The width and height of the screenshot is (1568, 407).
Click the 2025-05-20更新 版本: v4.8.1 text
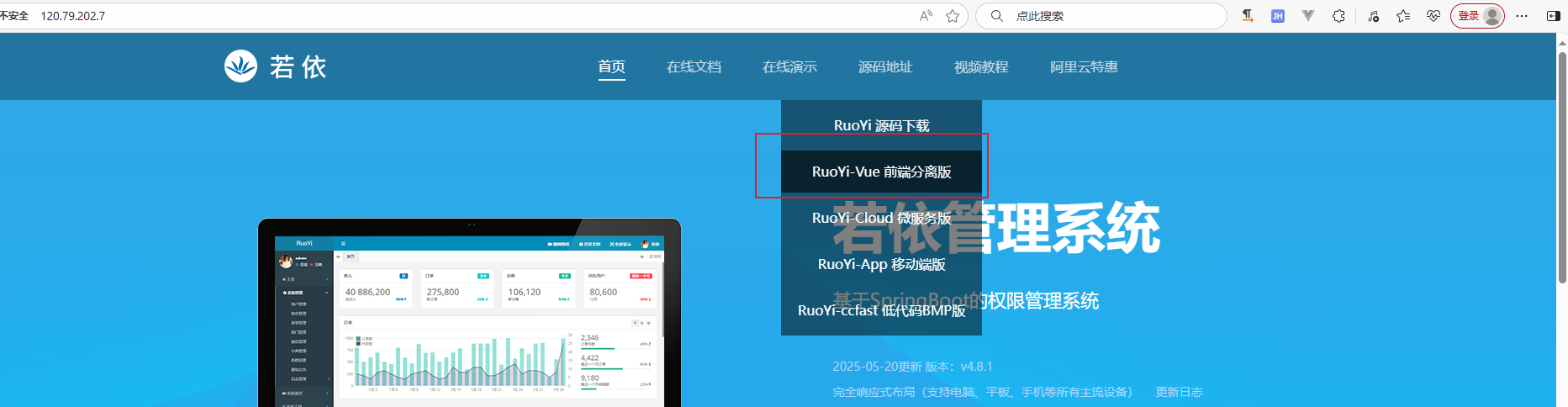(912, 367)
